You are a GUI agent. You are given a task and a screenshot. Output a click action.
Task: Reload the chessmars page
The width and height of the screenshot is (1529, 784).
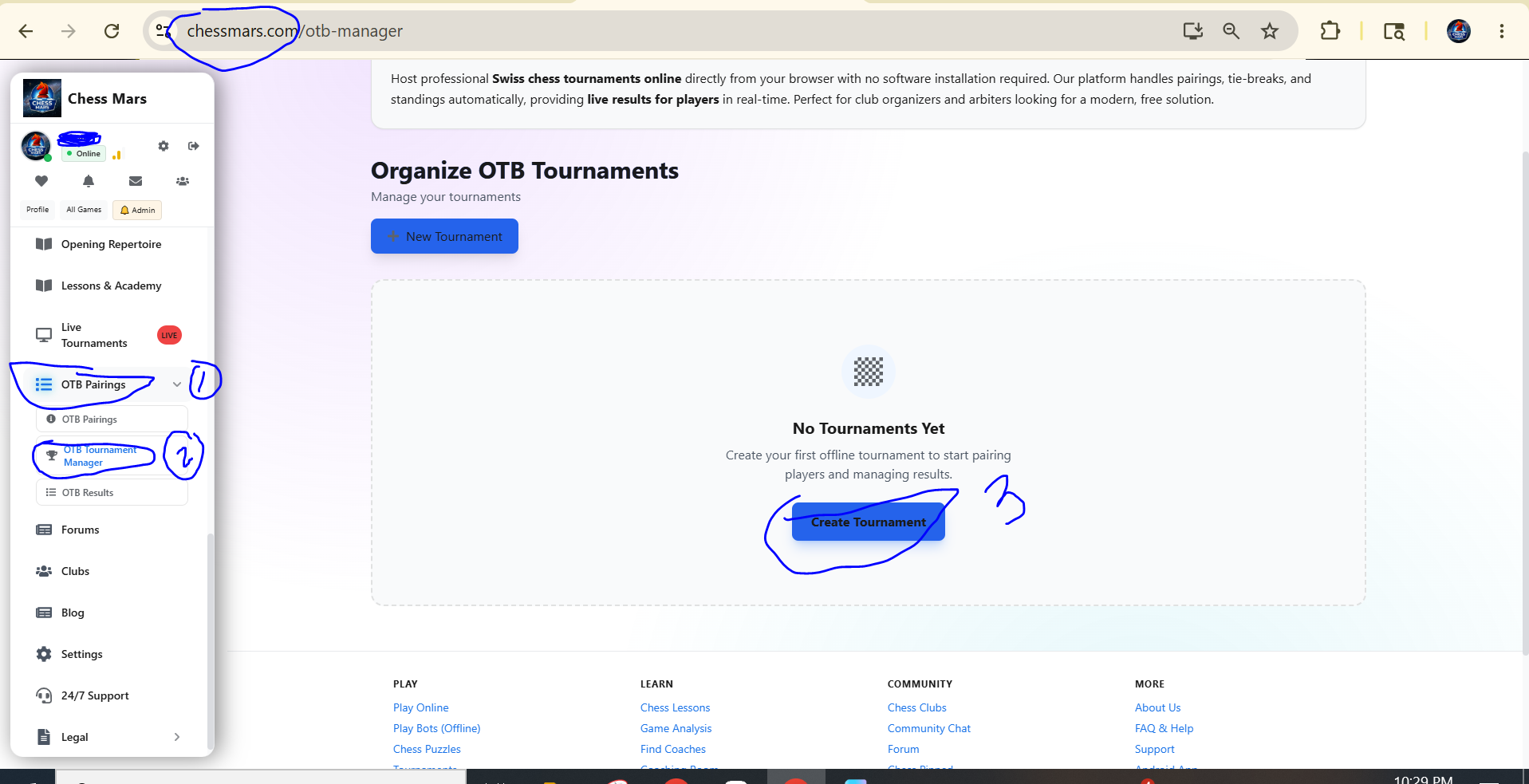click(x=112, y=31)
